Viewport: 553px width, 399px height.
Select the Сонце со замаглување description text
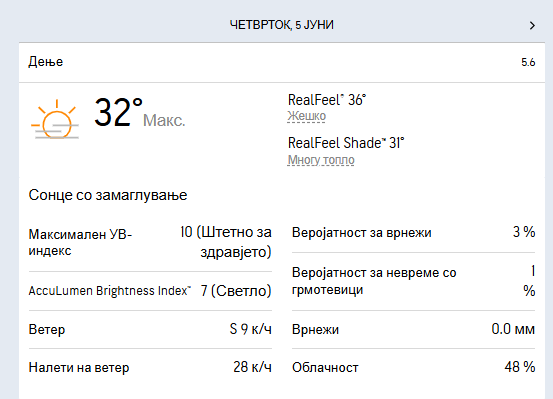tap(108, 195)
